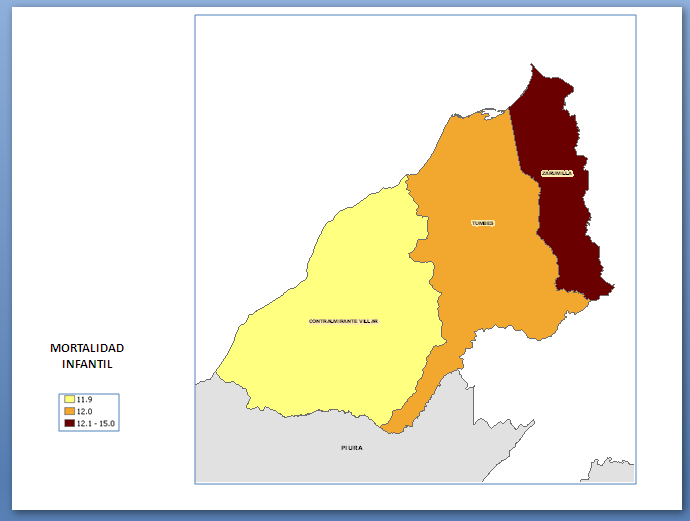Select the TUMBES label on the map
This screenshot has height=521, width=690.
483,223
